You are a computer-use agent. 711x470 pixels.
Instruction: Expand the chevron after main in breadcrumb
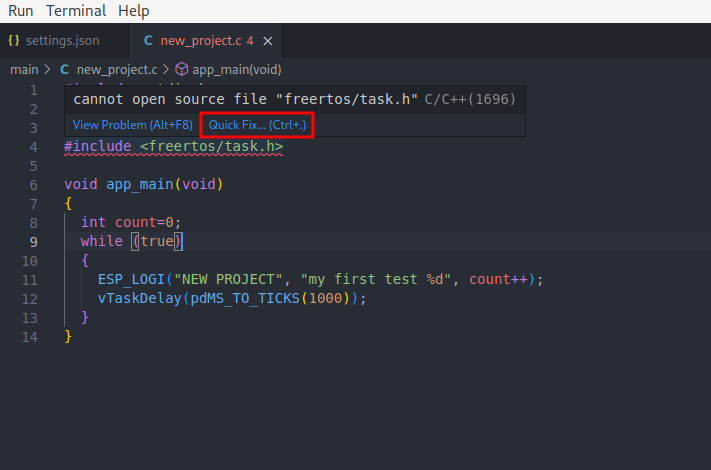coord(48,70)
